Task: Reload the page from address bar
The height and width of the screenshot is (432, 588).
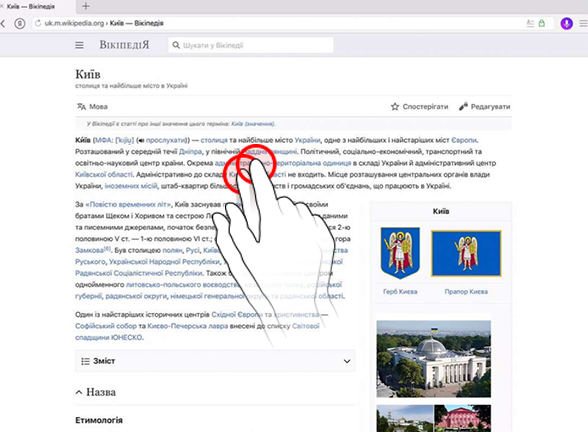Action: tap(38, 23)
